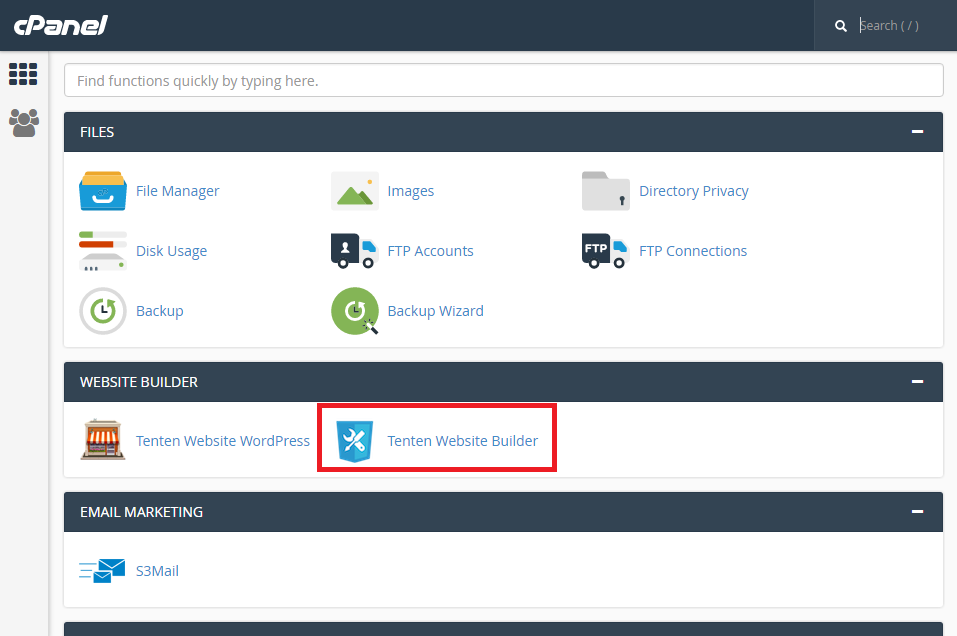
Task: Click the search magnifier icon
Action: pos(840,26)
